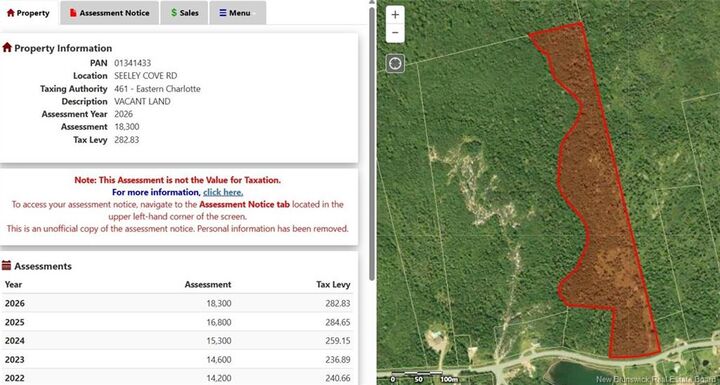Click the bold 'Assessment Notice tab' text in the note
Viewport: 720px width, 385px height.
click(x=244, y=204)
